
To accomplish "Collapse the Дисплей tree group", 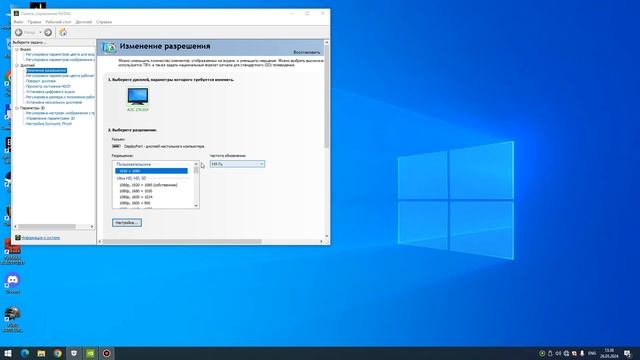I will tap(17, 65).
